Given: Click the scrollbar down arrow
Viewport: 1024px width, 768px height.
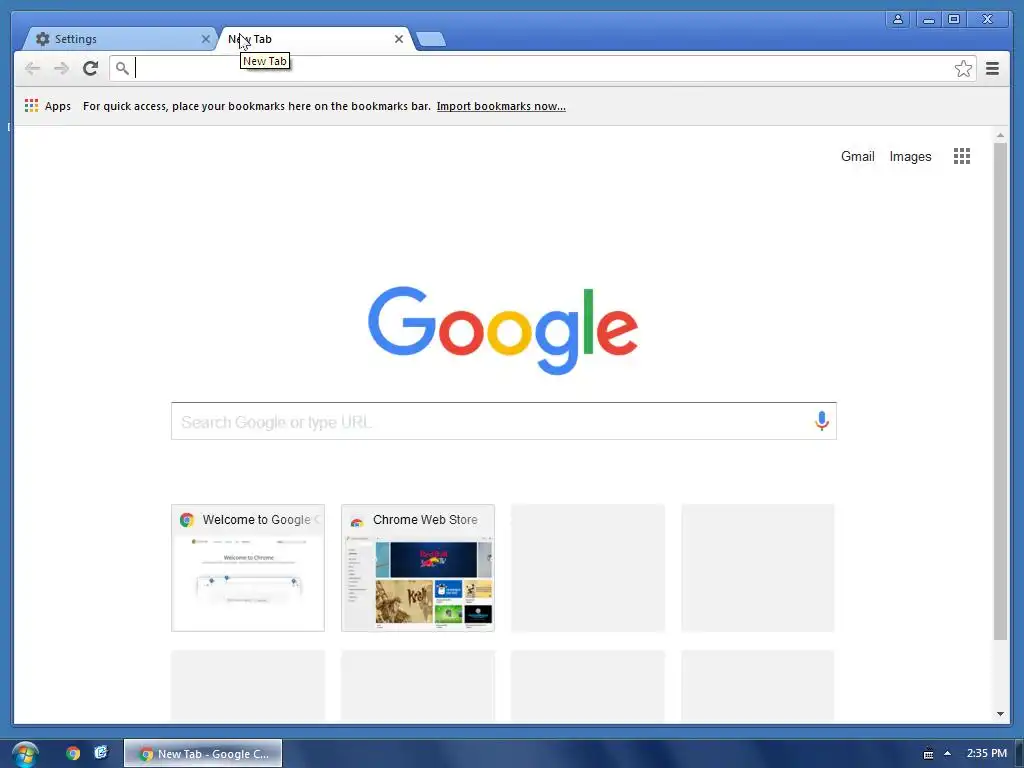Looking at the screenshot, I should (1000, 714).
